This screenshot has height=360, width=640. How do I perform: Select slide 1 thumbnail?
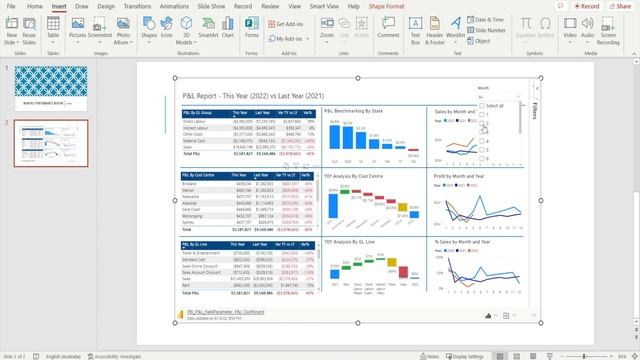51,88
